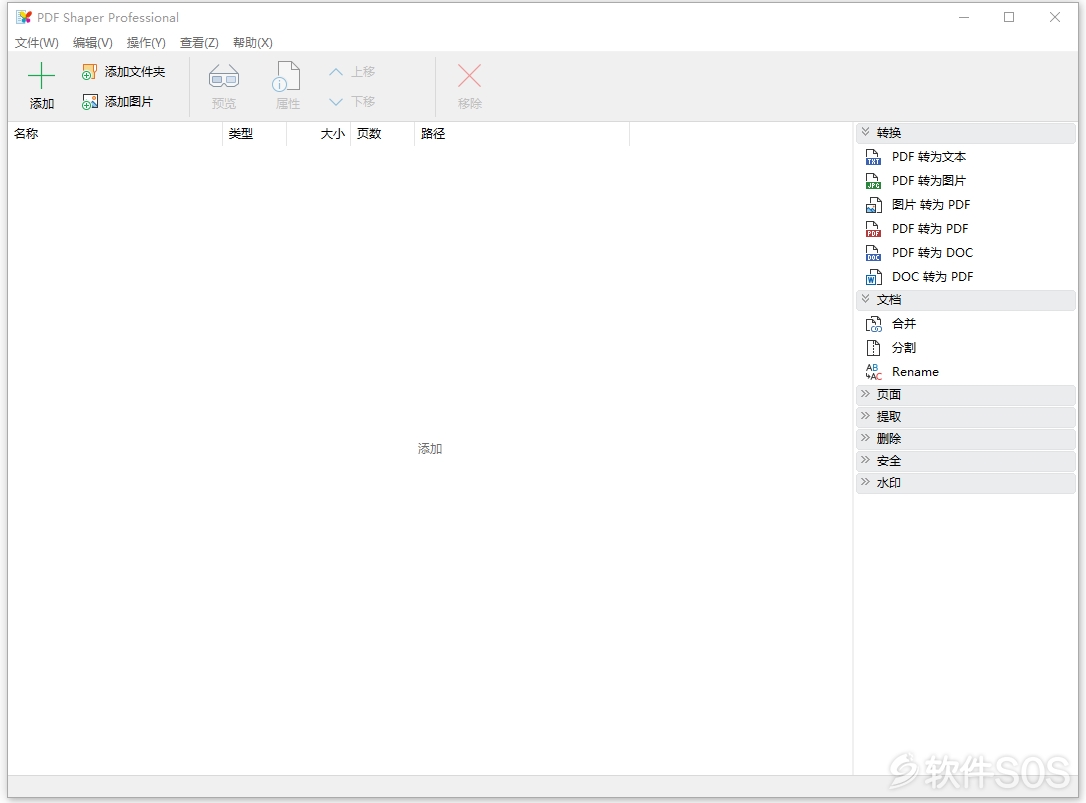Click the 添加文件夹 label

pos(135,72)
